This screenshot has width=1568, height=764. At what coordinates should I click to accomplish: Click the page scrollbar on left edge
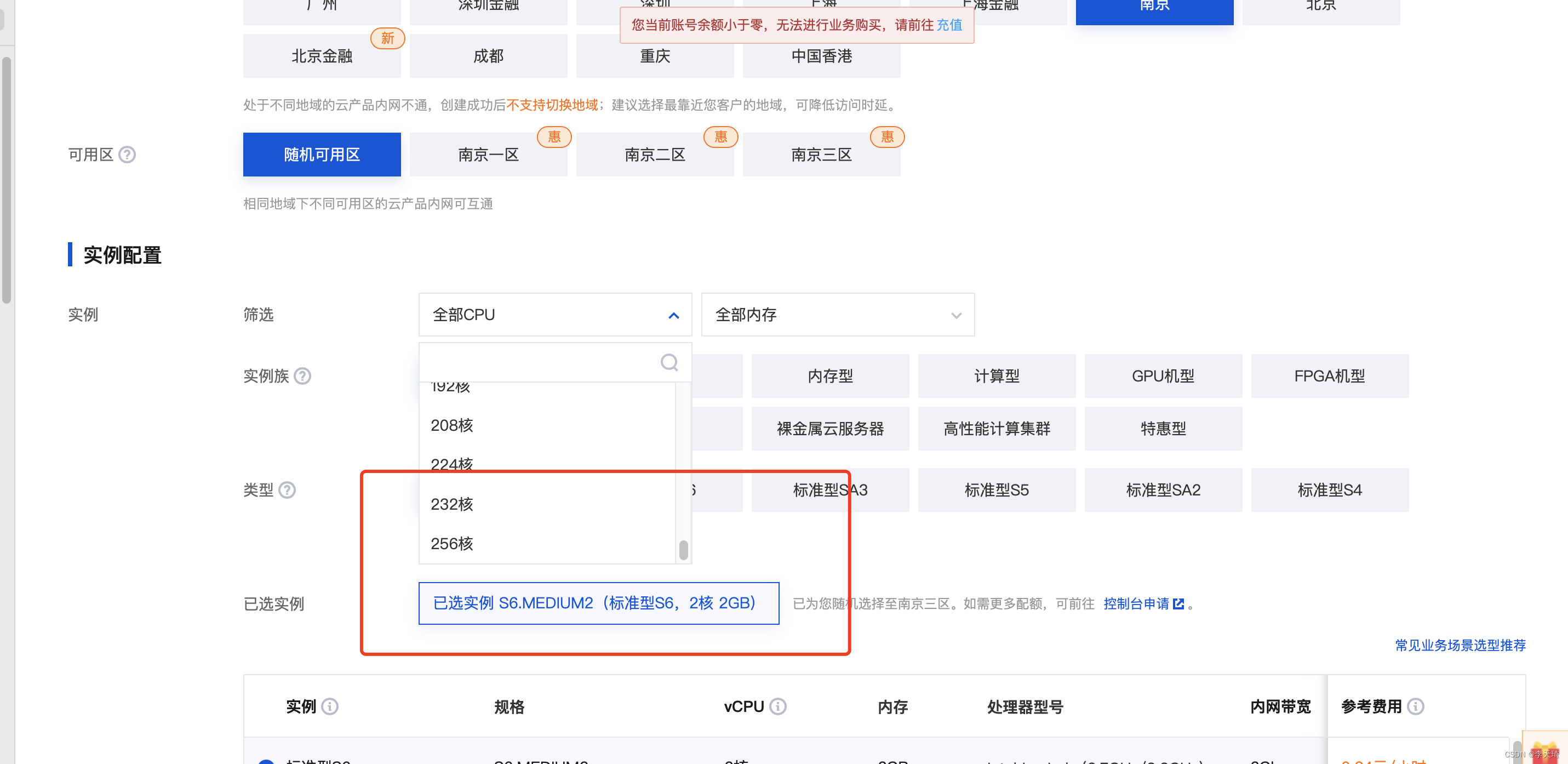[7, 180]
